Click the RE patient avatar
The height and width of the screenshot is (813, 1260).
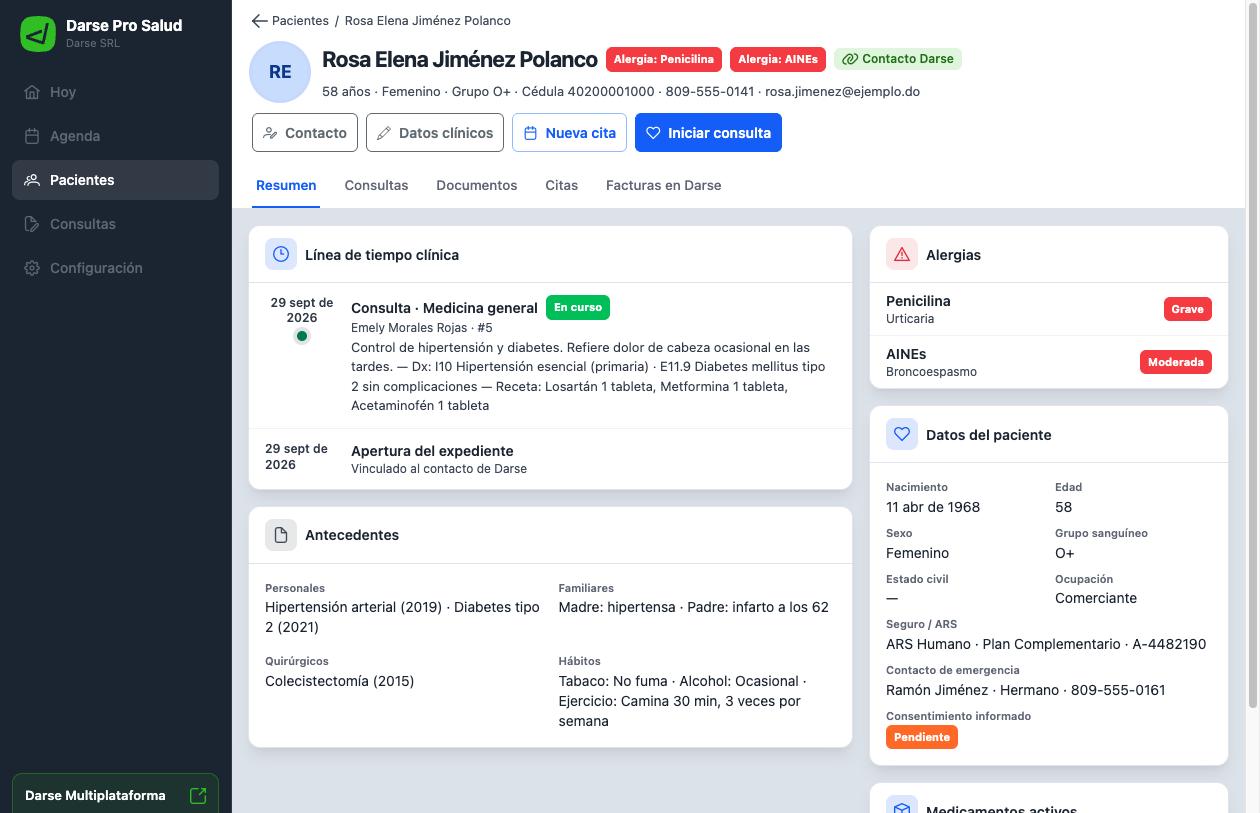click(x=280, y=72)
